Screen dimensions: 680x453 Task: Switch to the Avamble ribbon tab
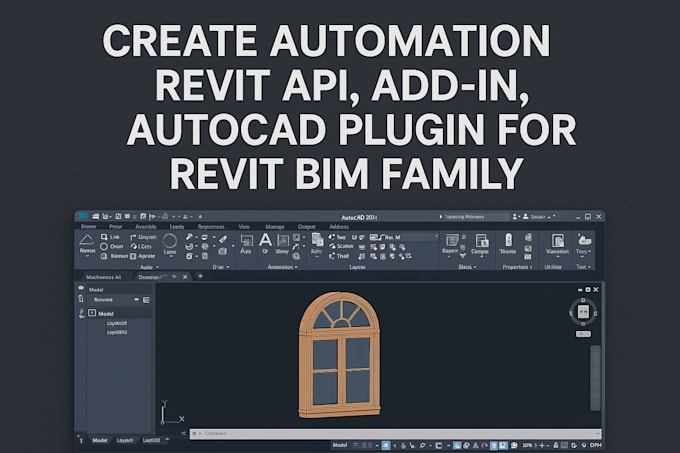click(x=146, y=227)
